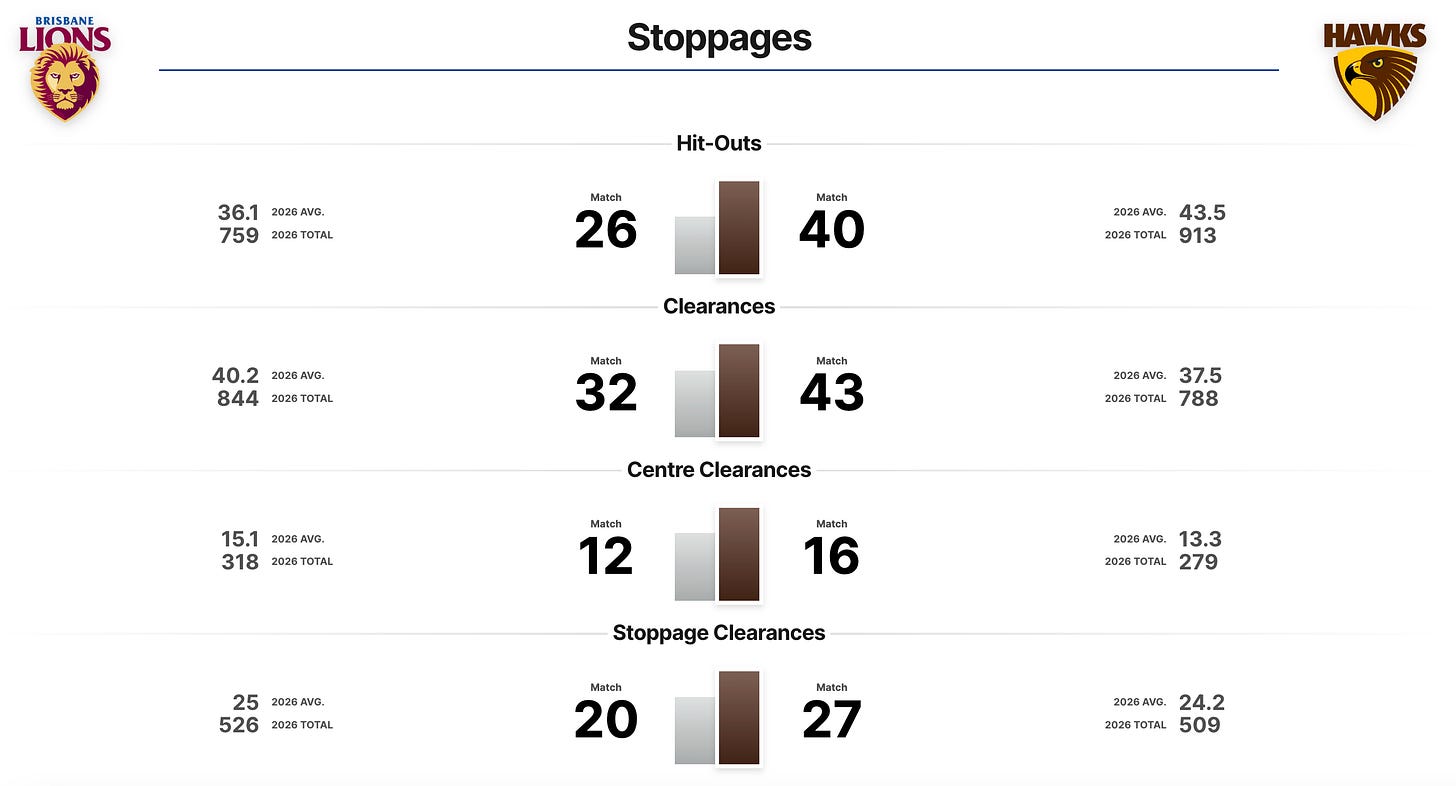Click the Hawks team logo

pos(1375,71)
